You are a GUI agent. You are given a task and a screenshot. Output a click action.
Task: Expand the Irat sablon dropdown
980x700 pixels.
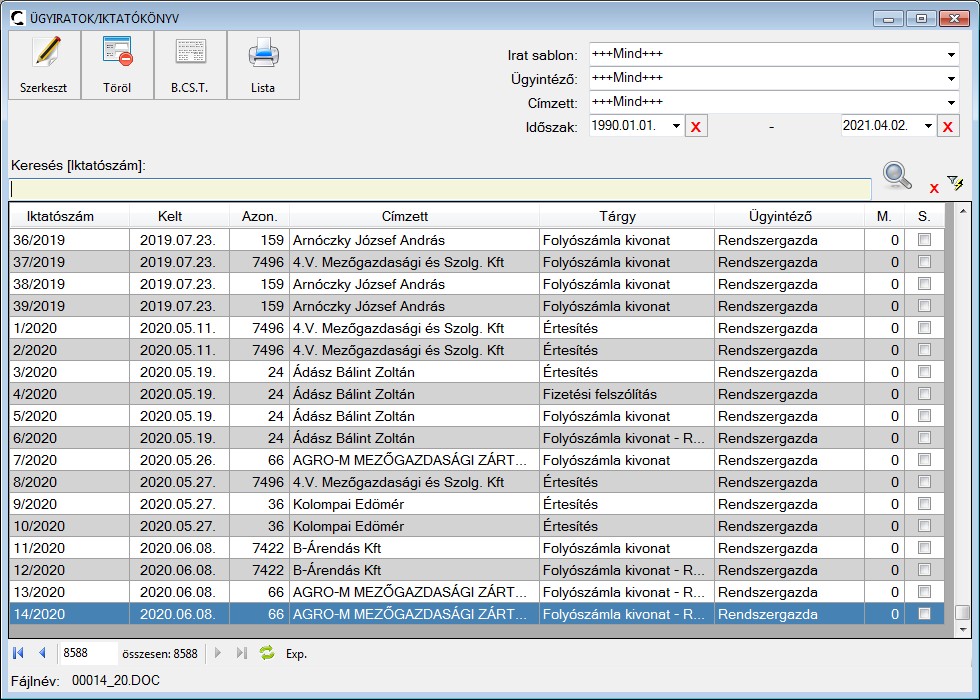click(x=950, y=54)
